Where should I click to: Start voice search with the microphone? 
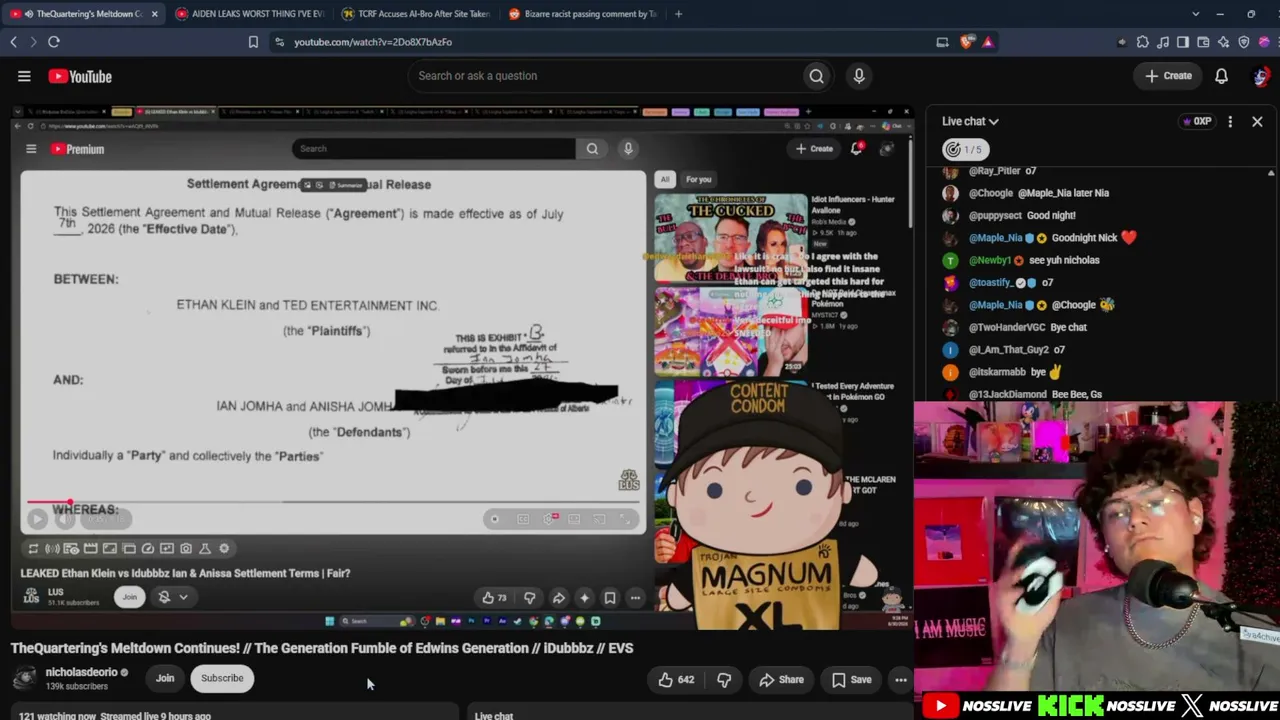[859, 76]
